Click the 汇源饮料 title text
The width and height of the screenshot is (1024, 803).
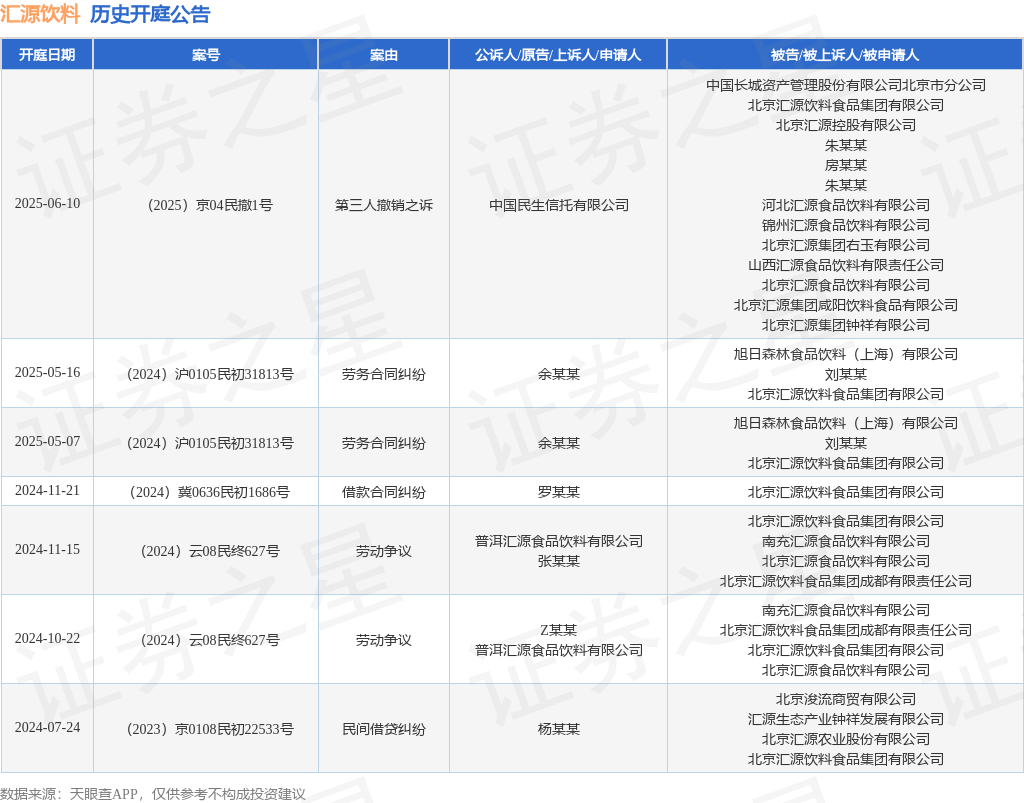(40, 14)
